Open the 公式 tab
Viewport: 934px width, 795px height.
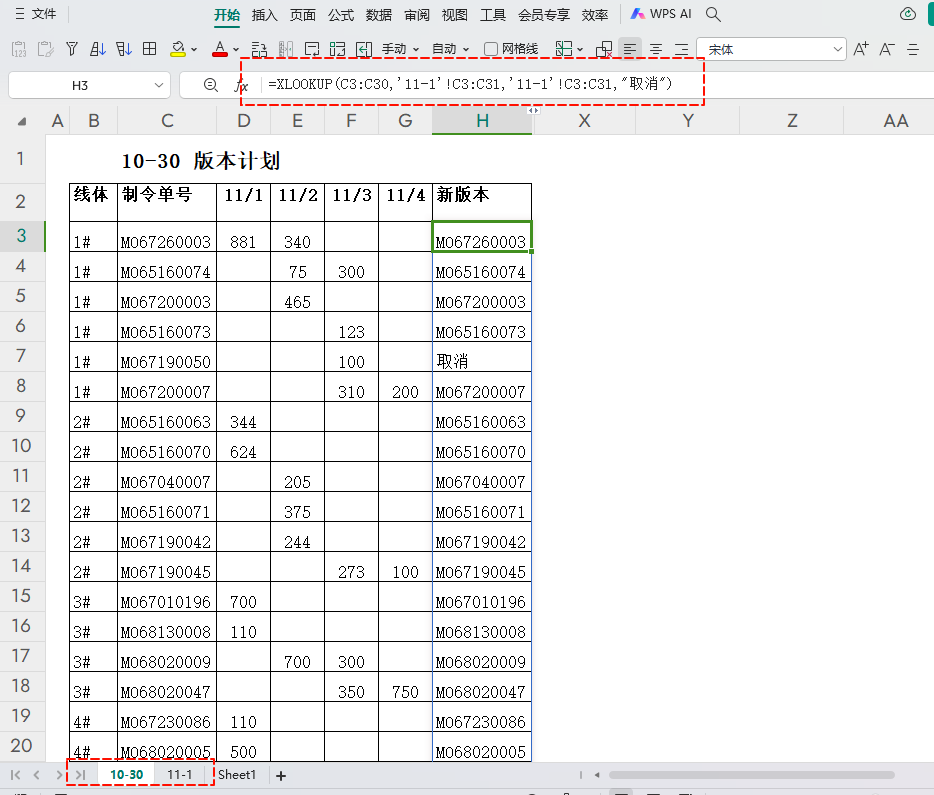click(x=341, y=15)
